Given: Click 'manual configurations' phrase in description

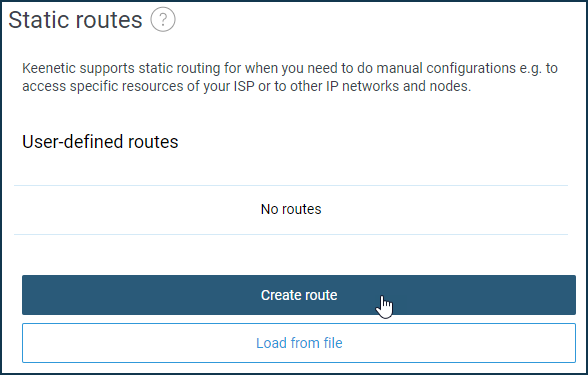Looking at the screenshot, I should coord(446,69).
